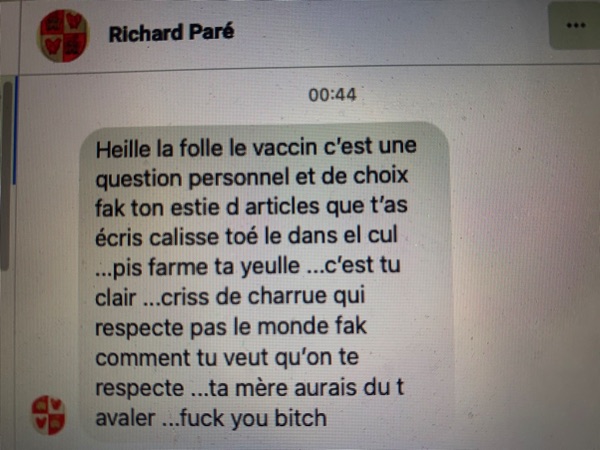Click the small avatar beside the message
600x450 pixels.
pos(48,415)
